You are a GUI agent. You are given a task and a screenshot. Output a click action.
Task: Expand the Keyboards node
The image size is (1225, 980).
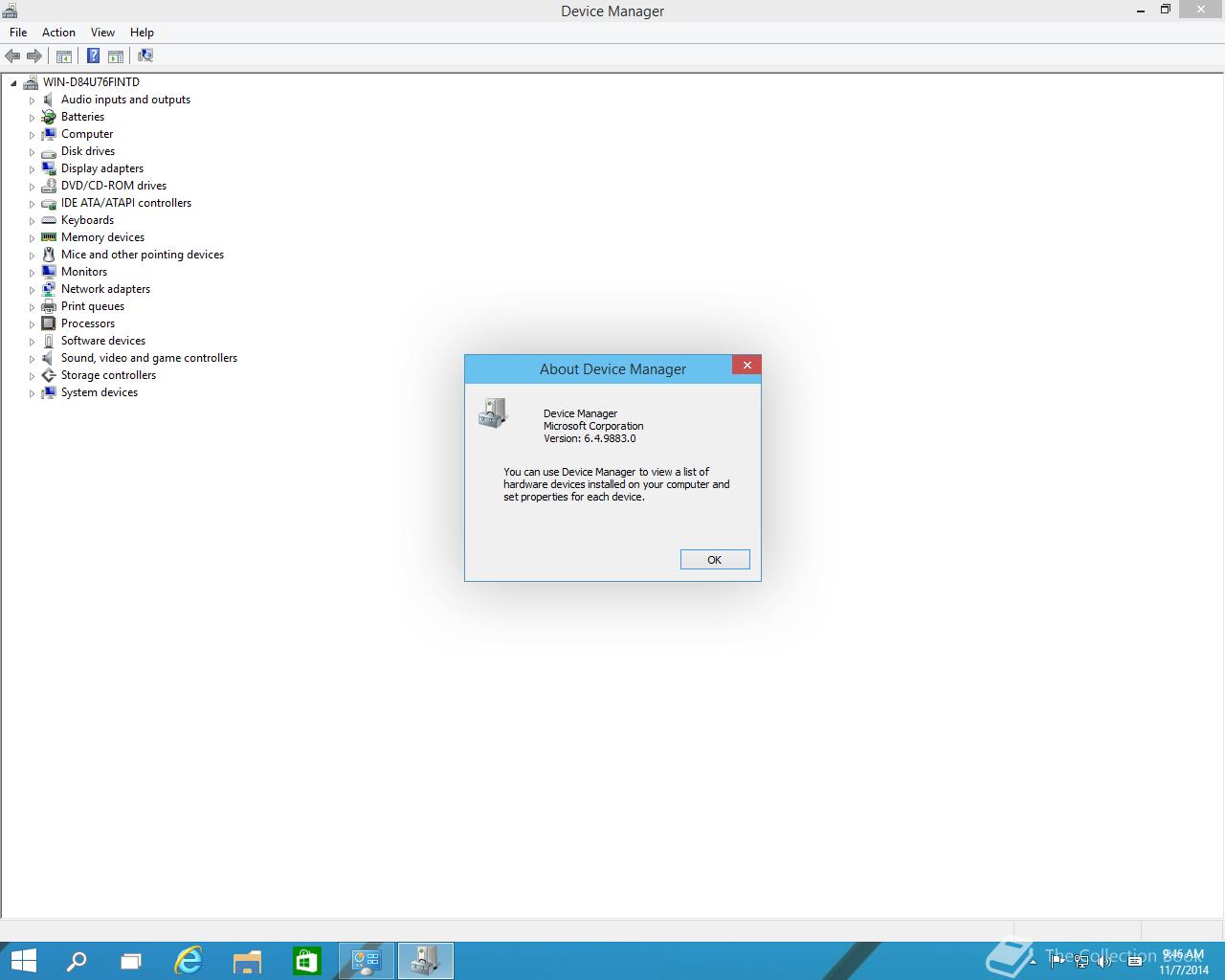[32, 221]
